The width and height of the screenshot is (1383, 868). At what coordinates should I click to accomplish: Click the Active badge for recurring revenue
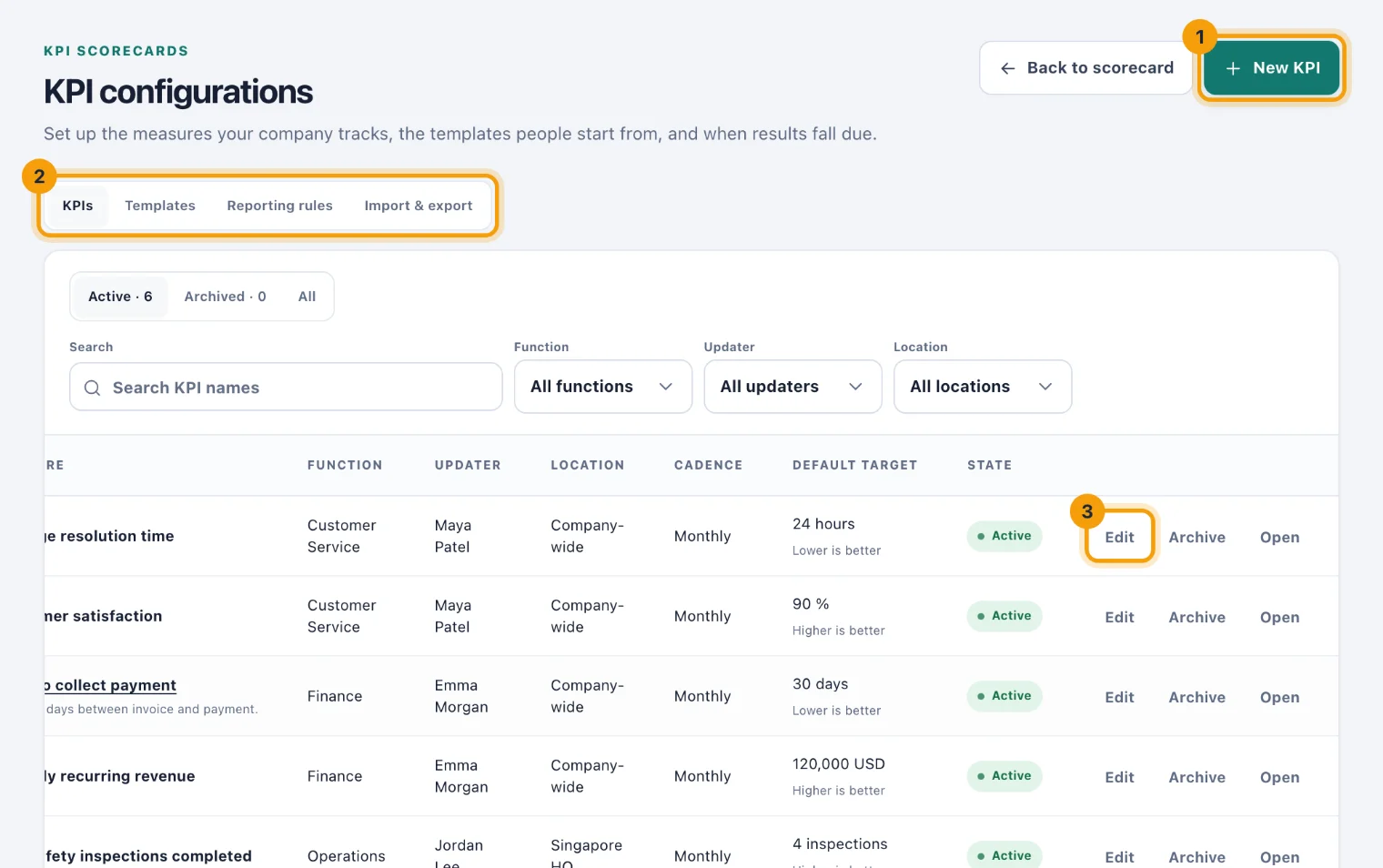[1004, 776]
